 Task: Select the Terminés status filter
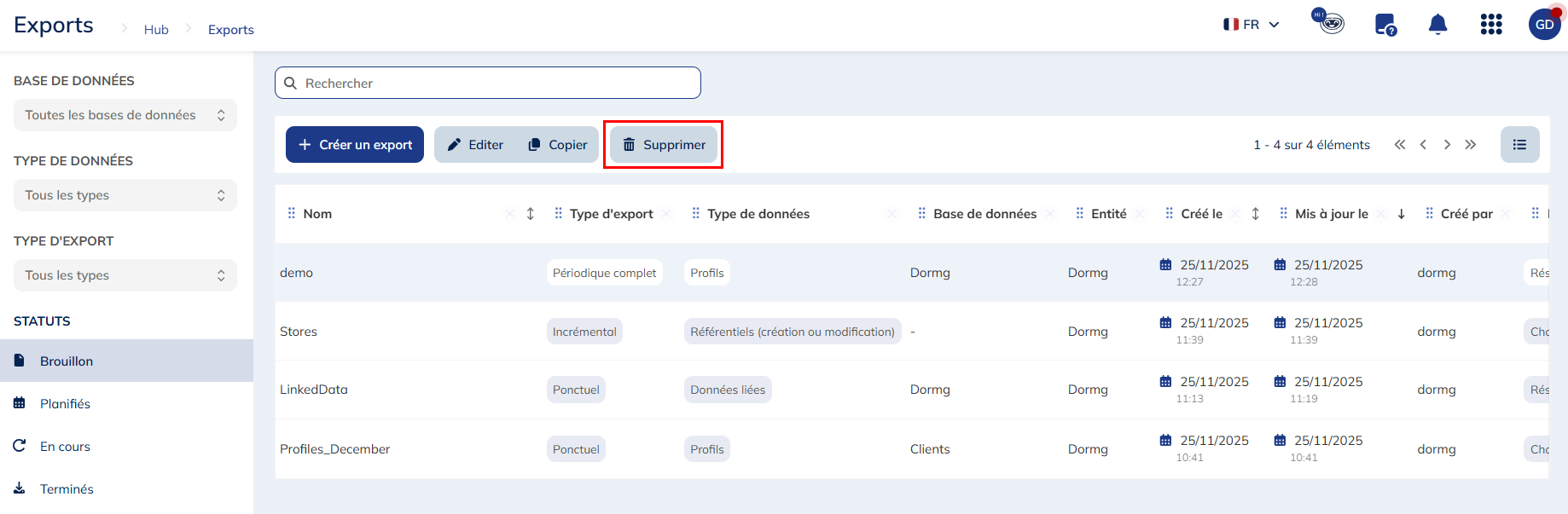tap(67, 489)
